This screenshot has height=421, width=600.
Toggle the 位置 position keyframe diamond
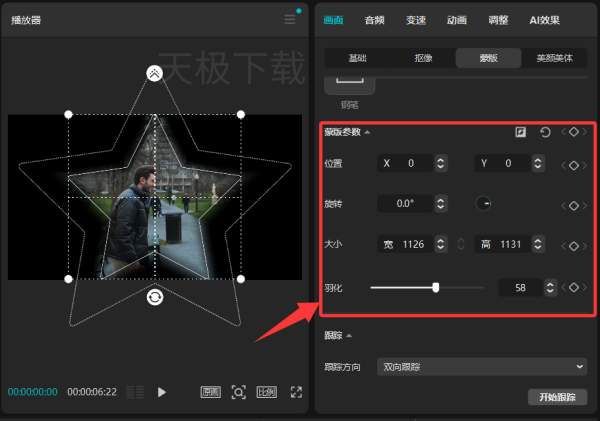point(574,165)
